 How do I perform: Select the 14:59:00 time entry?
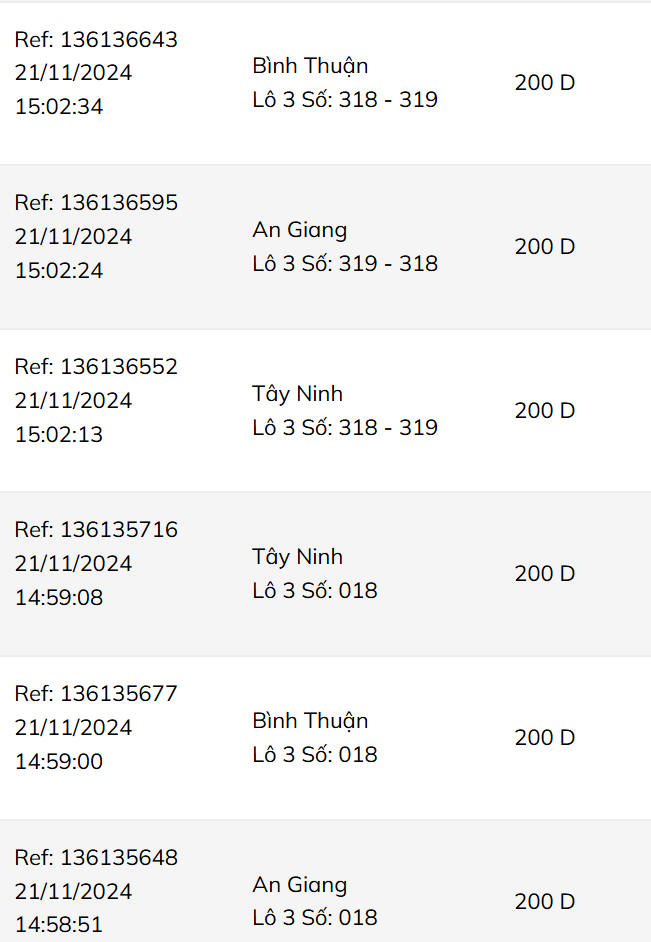[x=59, y=761]
